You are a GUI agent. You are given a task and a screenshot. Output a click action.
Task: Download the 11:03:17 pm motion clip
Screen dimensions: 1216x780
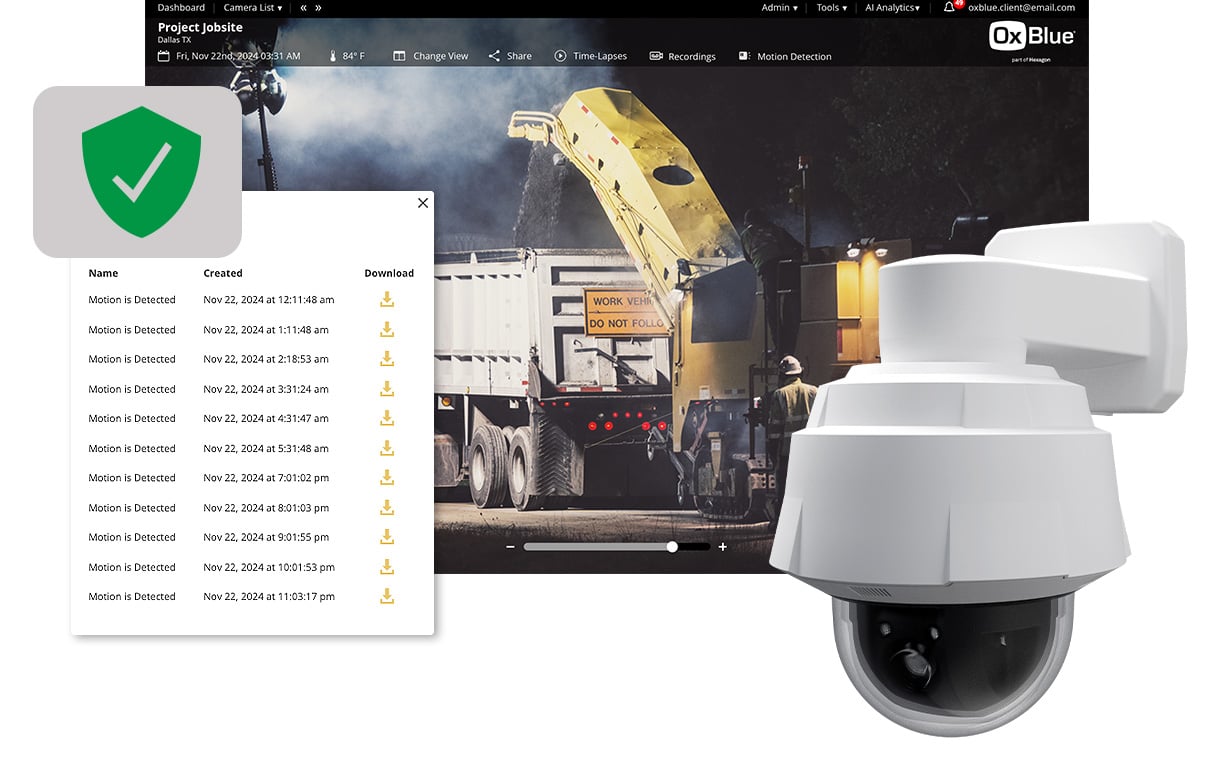point(387,597)
